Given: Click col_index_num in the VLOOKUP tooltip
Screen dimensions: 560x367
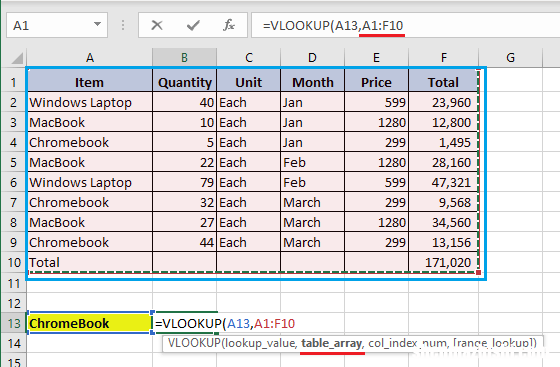Looking at the screenshot, I should click(407, 343).
